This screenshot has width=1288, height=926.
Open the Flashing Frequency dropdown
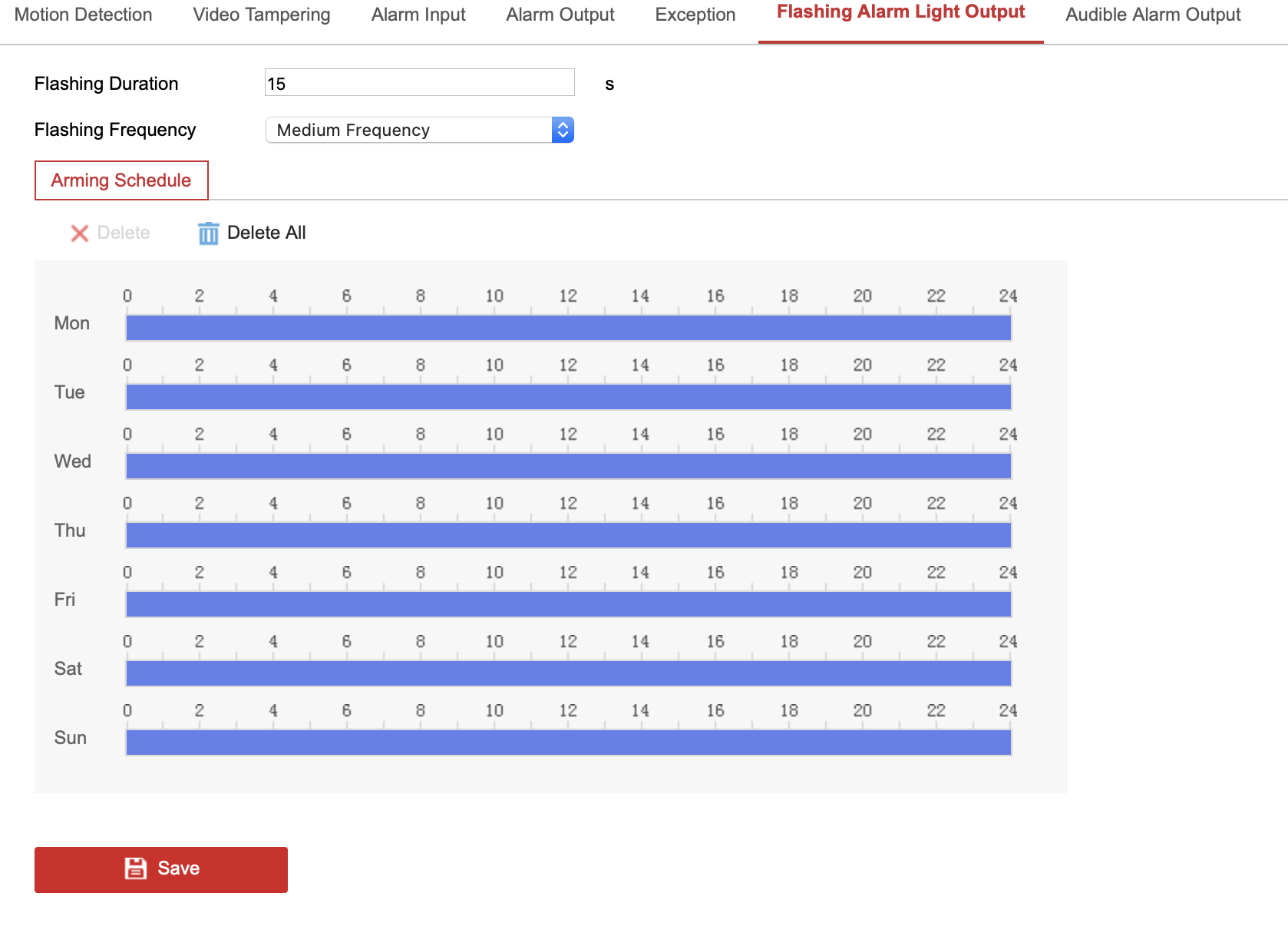click(x=408, y=131)
